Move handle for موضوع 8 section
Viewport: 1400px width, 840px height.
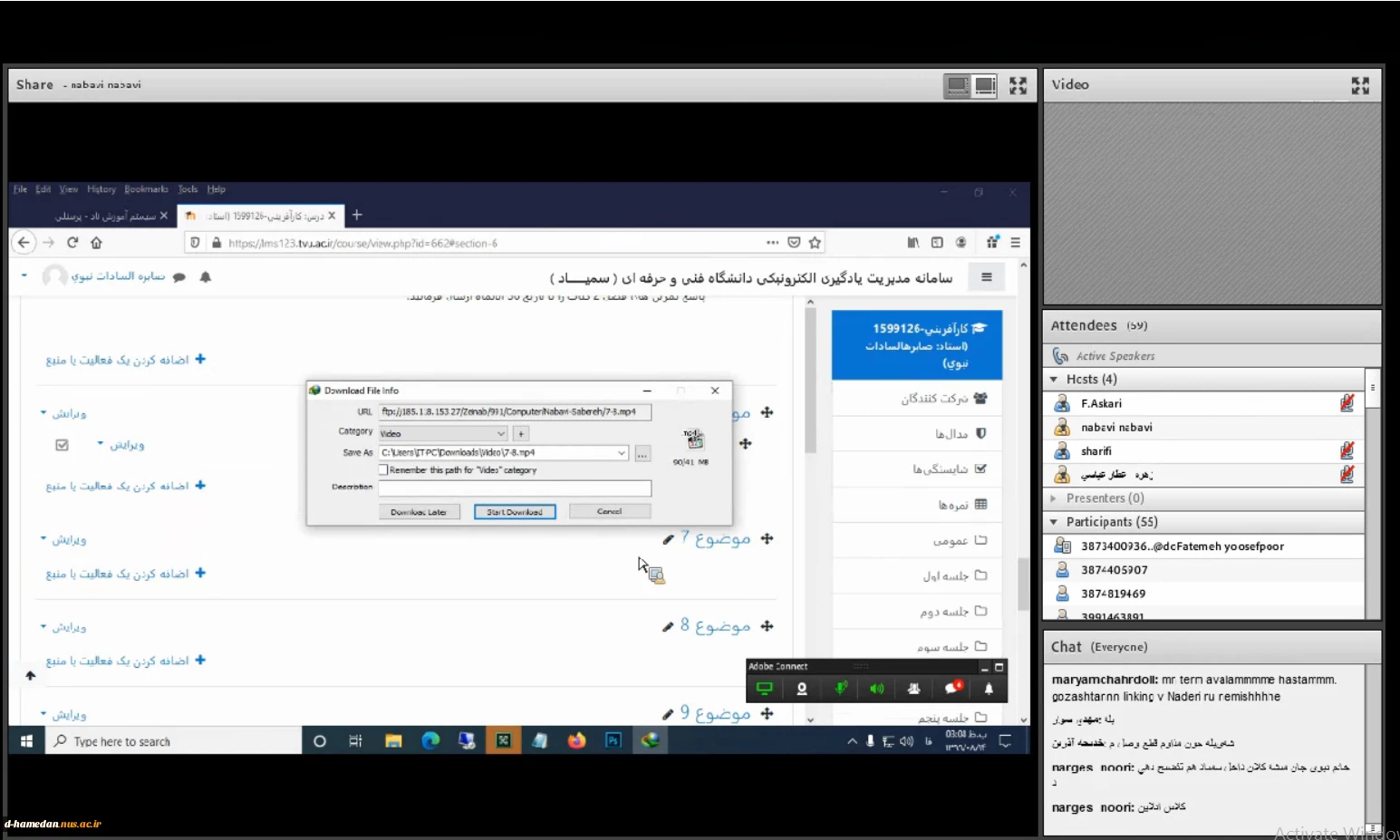pos(767,626)
